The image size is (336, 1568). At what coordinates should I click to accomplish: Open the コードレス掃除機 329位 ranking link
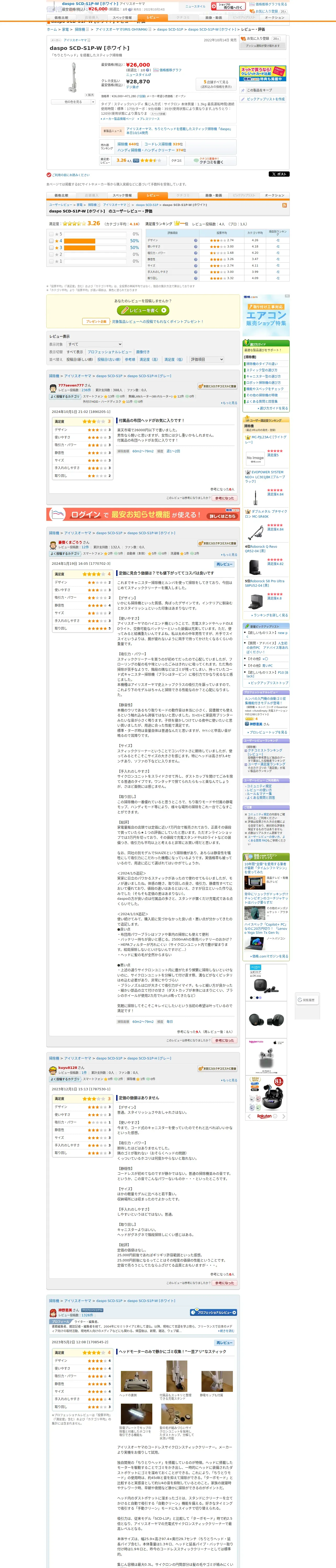coord(164,144)
